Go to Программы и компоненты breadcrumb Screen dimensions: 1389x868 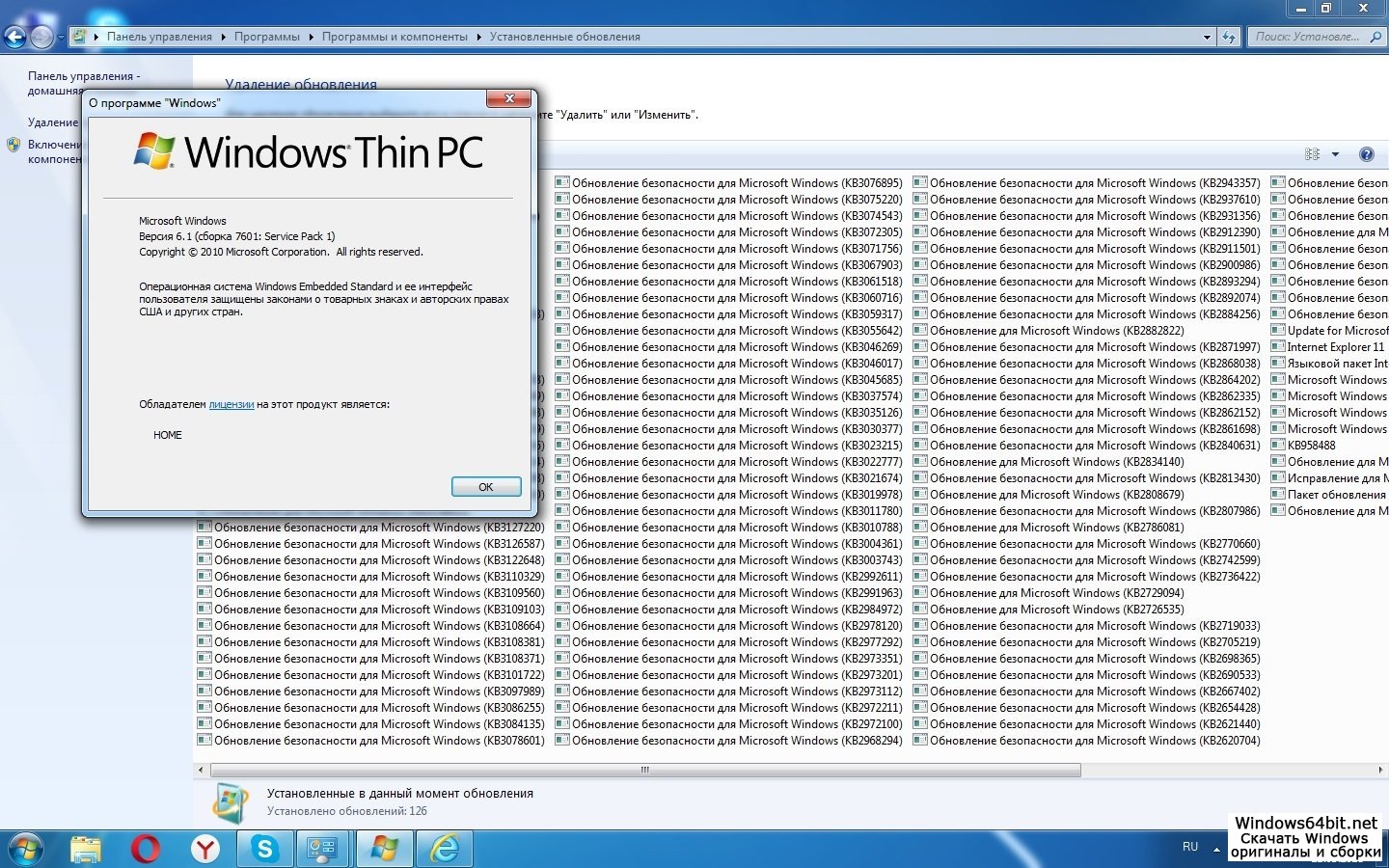click(x=395, y=37)
